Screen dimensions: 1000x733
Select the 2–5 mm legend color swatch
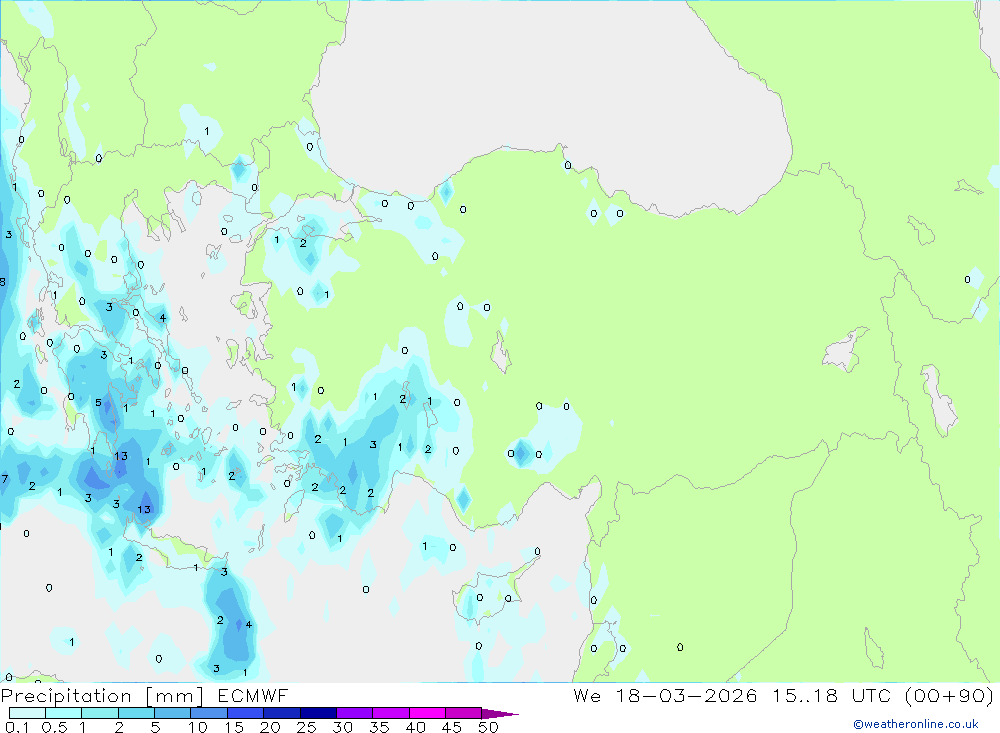pyautogui.click(x=136, y=713)
